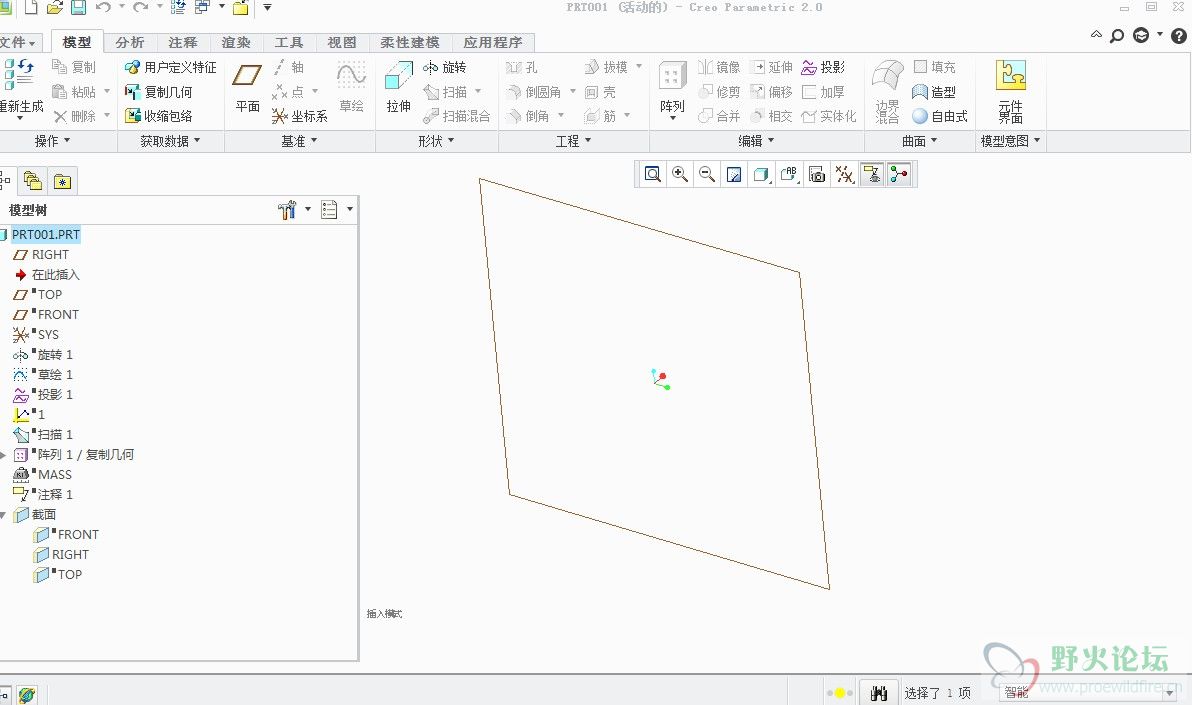The height and width of the screenshot is (705, 1192).
Task: Switch to the 分析 ribbon tab
Action: point(130,43)
